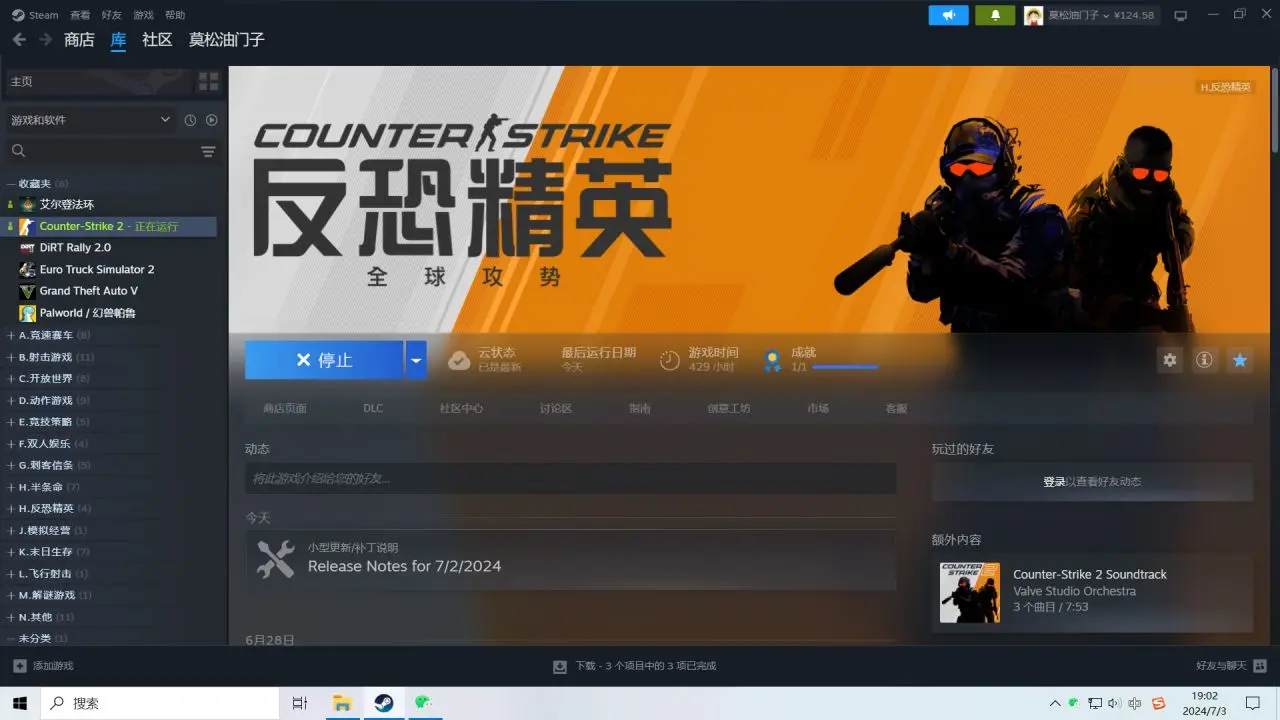
Task: Collapse the 收藏夹 favorites category
Action: [11, 183]
